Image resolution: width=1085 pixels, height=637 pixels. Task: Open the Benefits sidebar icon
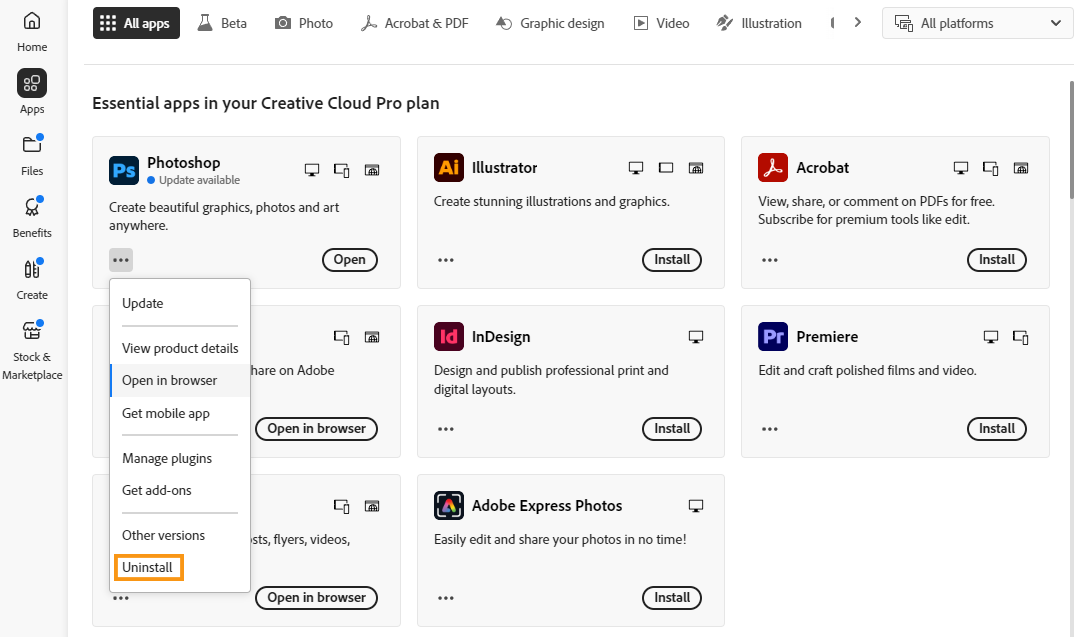point(32,215)
